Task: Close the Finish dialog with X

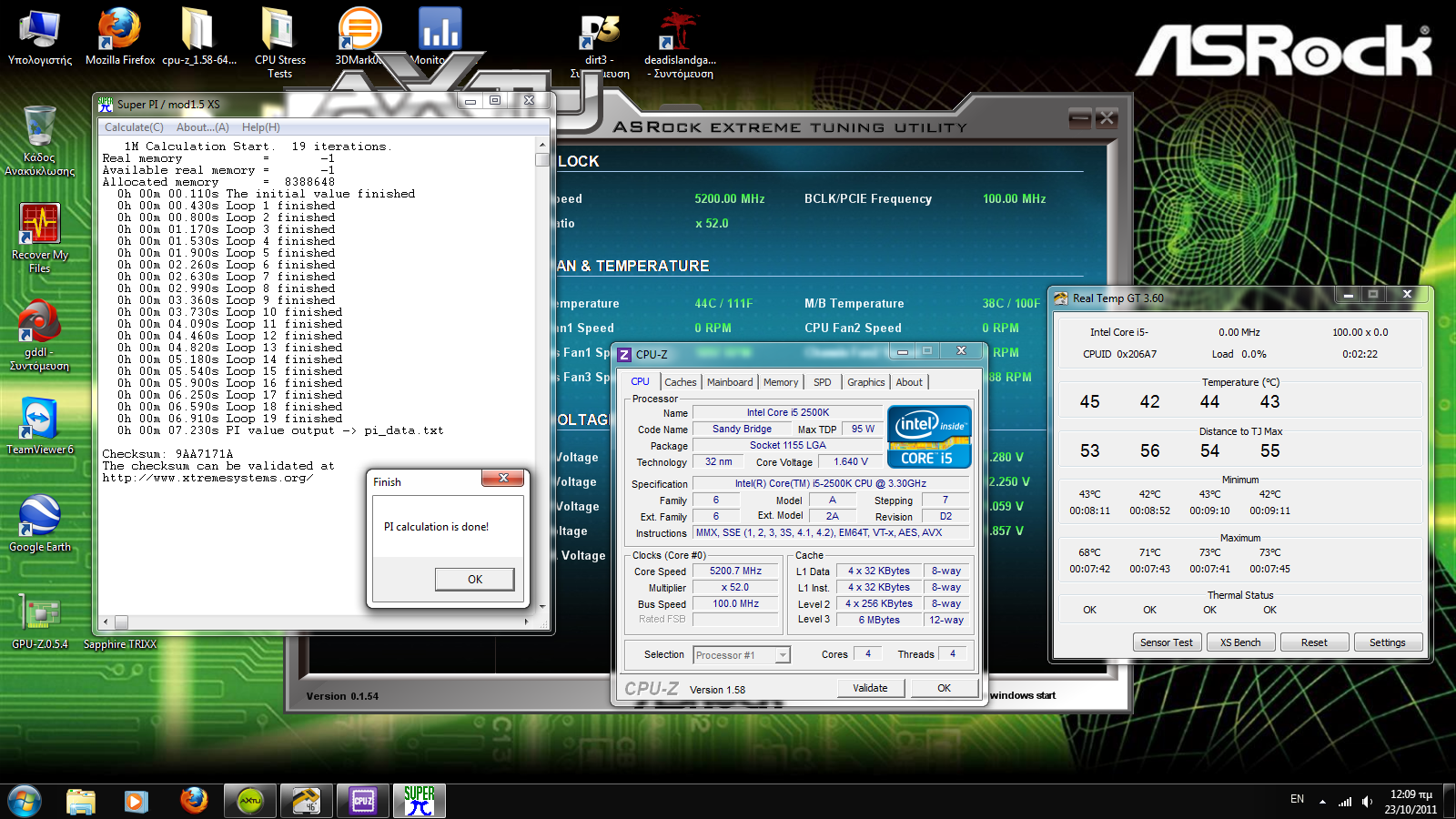Action: (x=503, y=478)
